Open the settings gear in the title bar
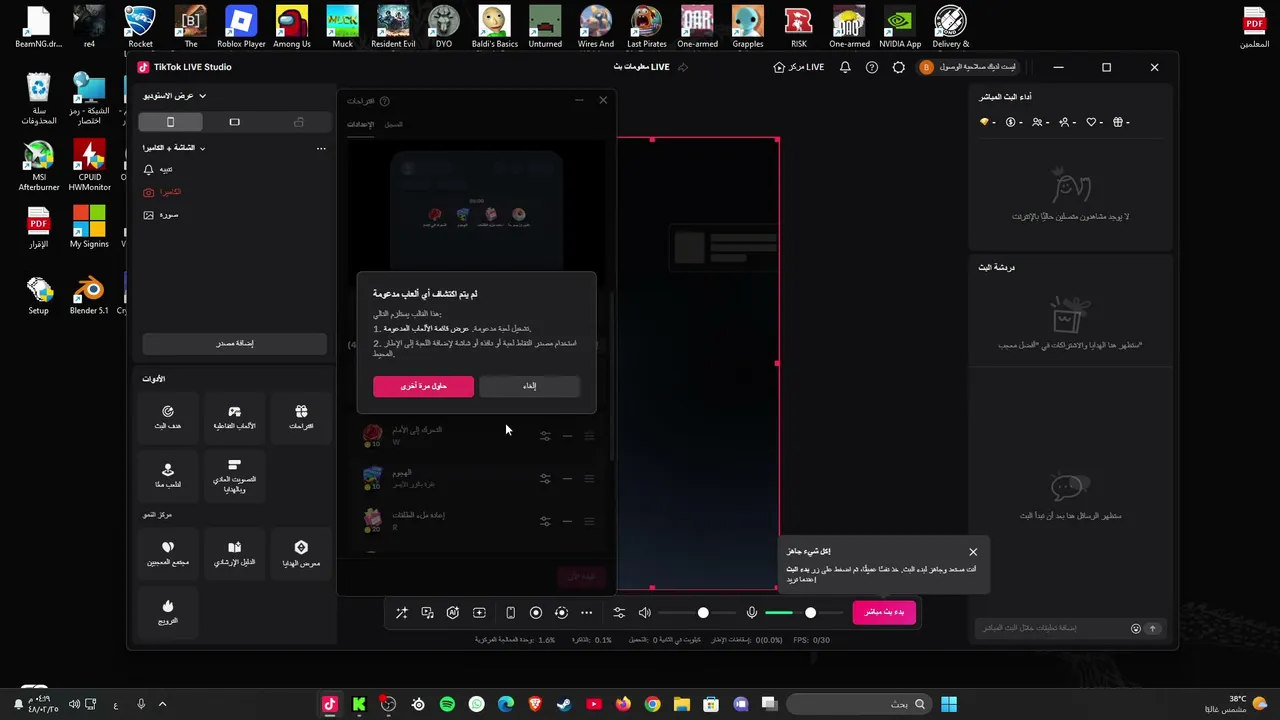Screen dimensions: 1280x720 point(898,67)
